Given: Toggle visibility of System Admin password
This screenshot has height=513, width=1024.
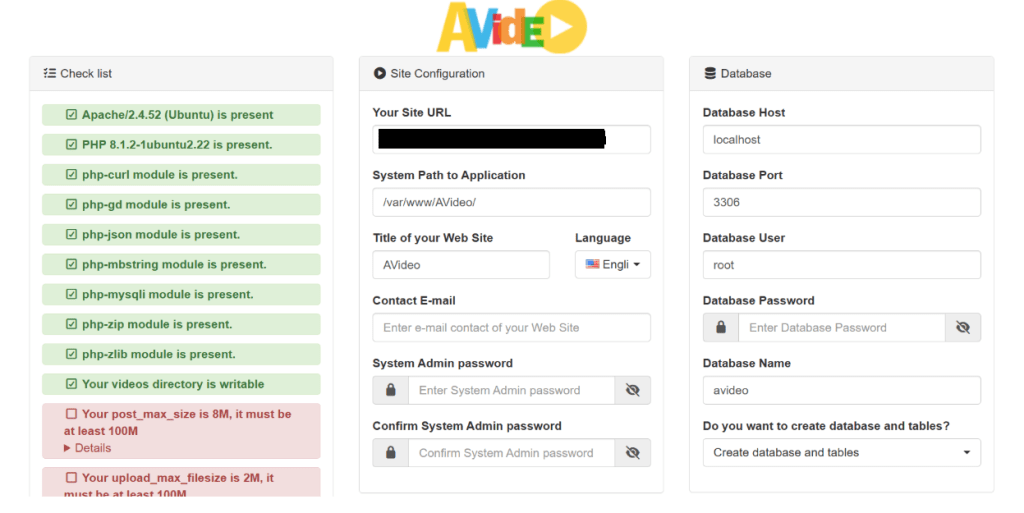Looking at the screenshot, I should click(632, 390).
